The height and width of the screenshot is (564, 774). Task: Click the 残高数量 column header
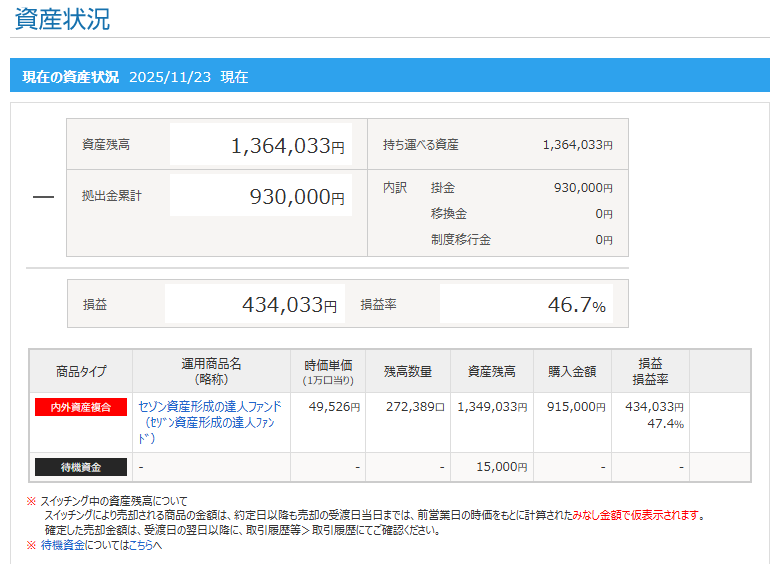(x=408, y=371)
